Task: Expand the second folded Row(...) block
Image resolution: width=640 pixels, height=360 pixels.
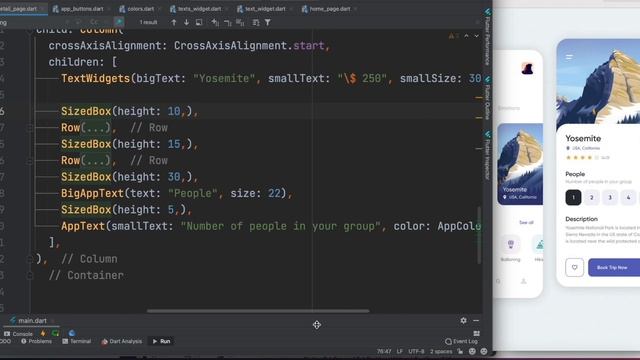Action: [29, 161]
